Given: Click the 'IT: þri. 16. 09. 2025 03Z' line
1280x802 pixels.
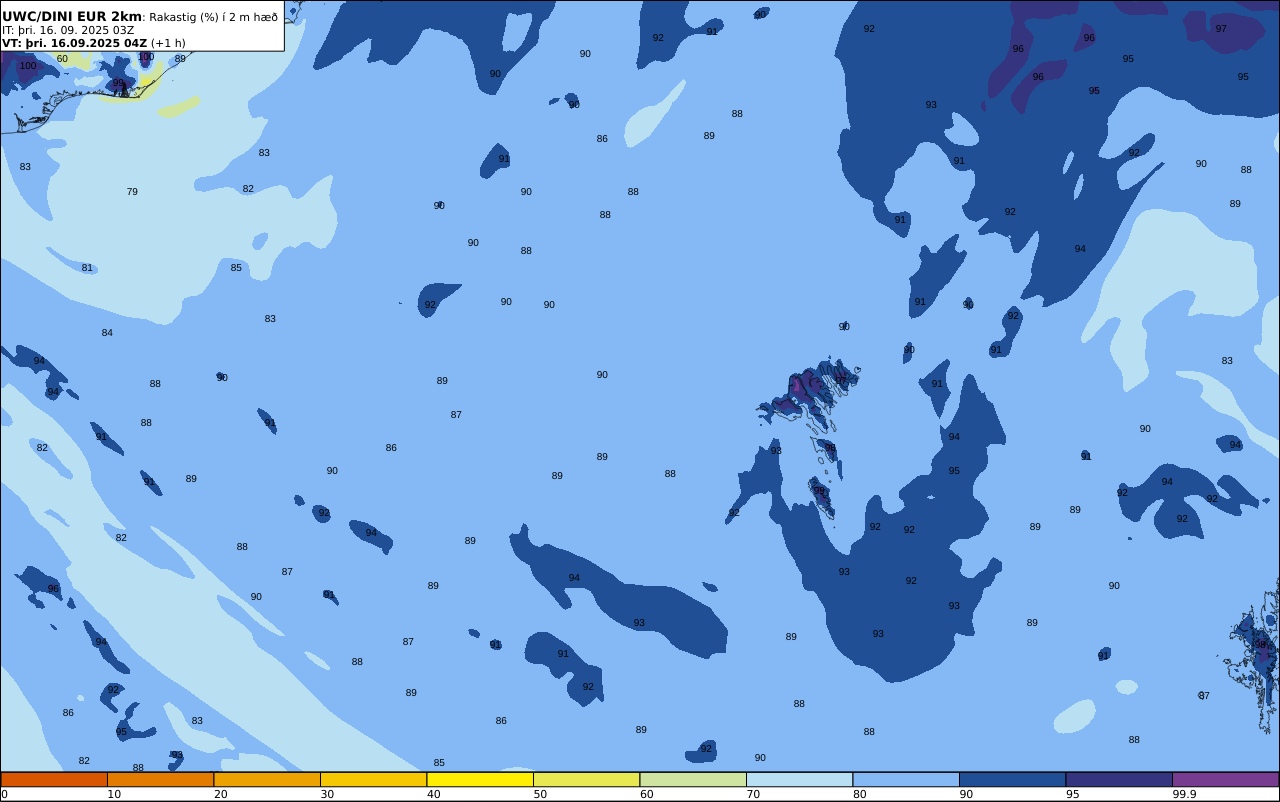Looking at the screenshot, I should click(68, 30).
